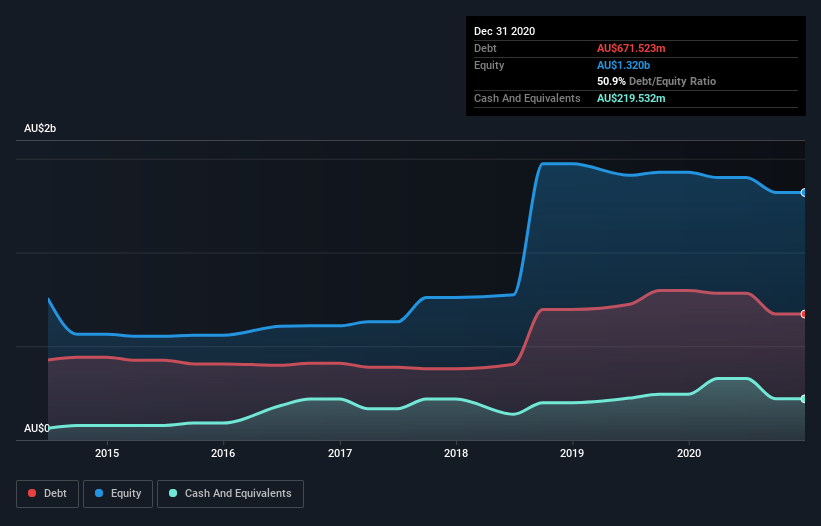Click the Debt label in tooltip
Viewport: 821px width, 526px height.
(485, 48)
